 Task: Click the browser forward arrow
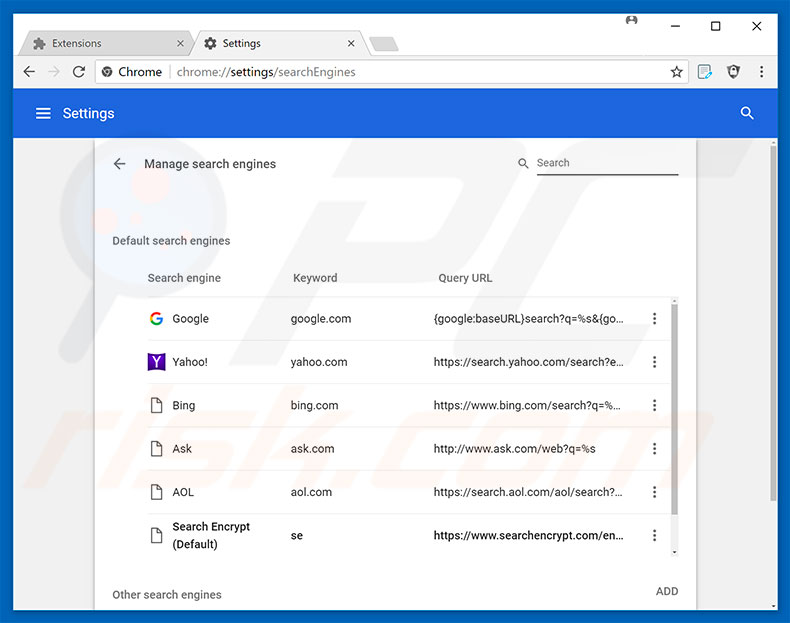pyautogui.click(x=53, y=72)
